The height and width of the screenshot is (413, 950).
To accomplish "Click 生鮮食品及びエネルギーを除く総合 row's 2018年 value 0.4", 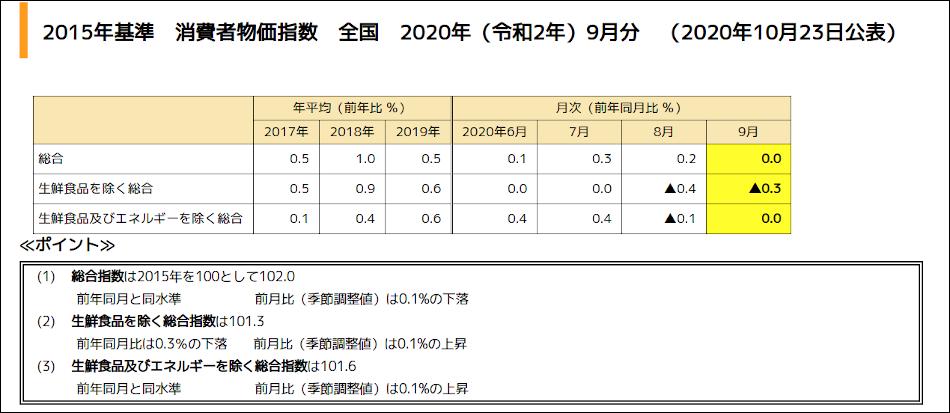I will (x=366, y=219).
